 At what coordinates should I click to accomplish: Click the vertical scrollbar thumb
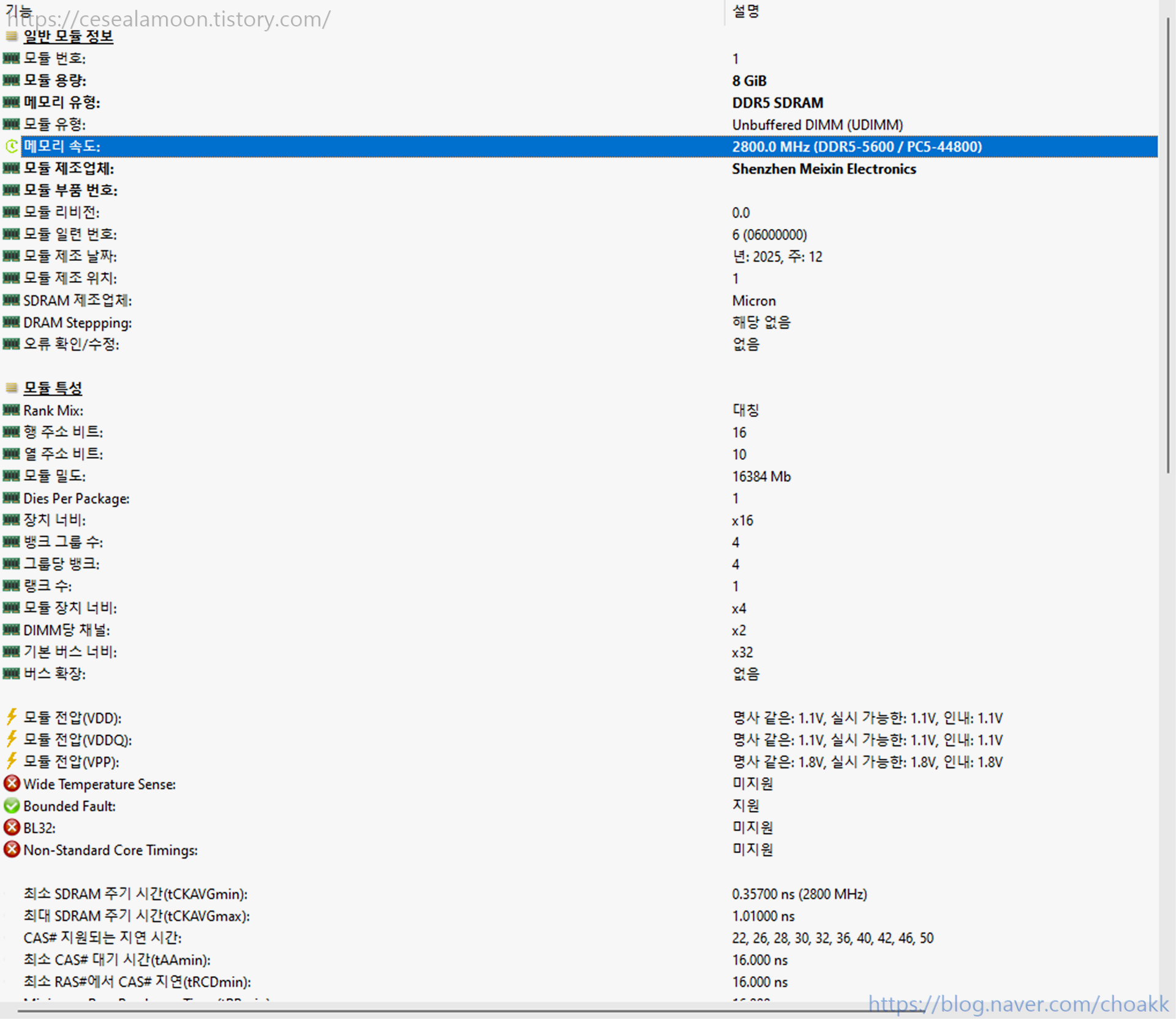tap(1167, 245)
